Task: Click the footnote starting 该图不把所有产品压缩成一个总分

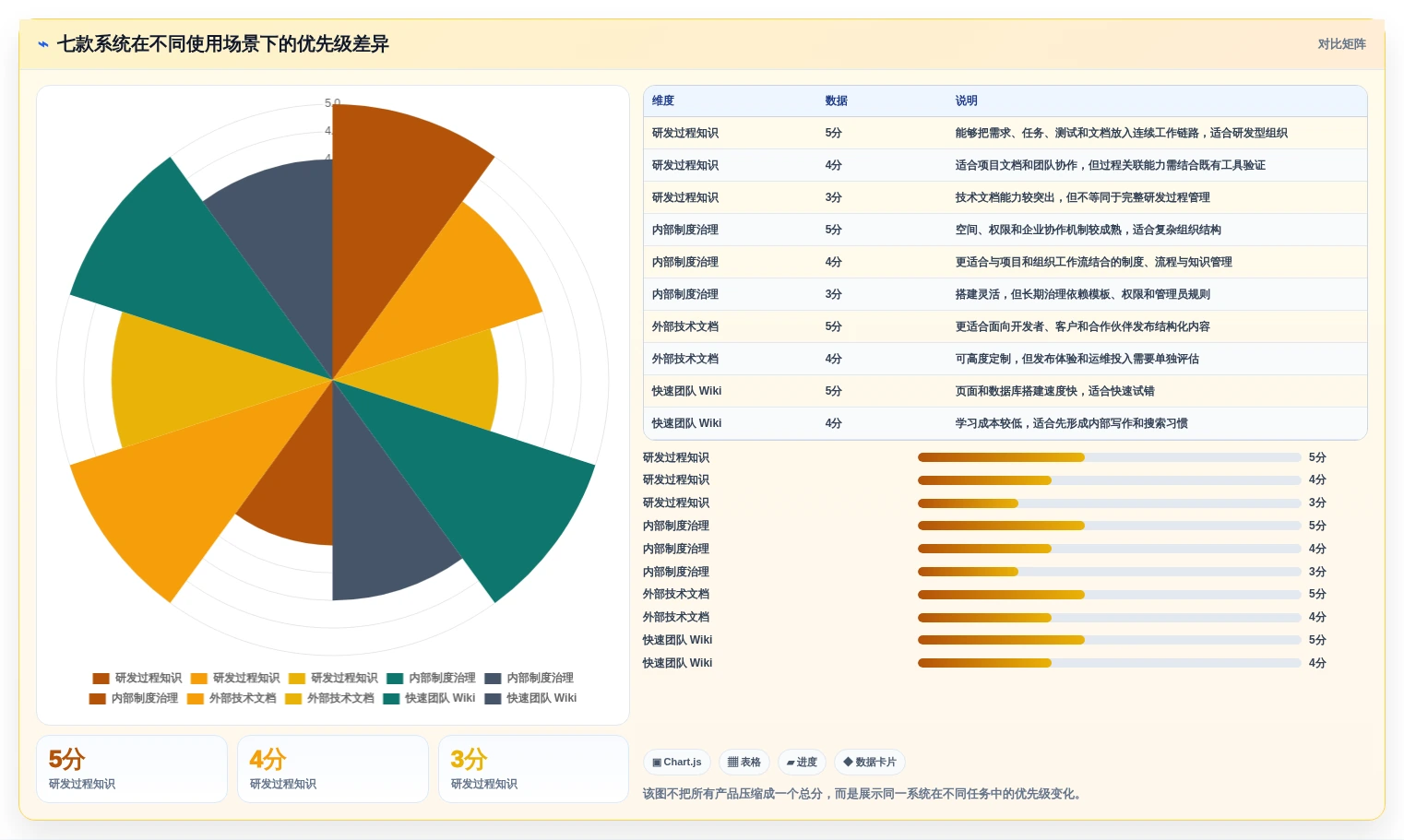Action: coord(864,794)
